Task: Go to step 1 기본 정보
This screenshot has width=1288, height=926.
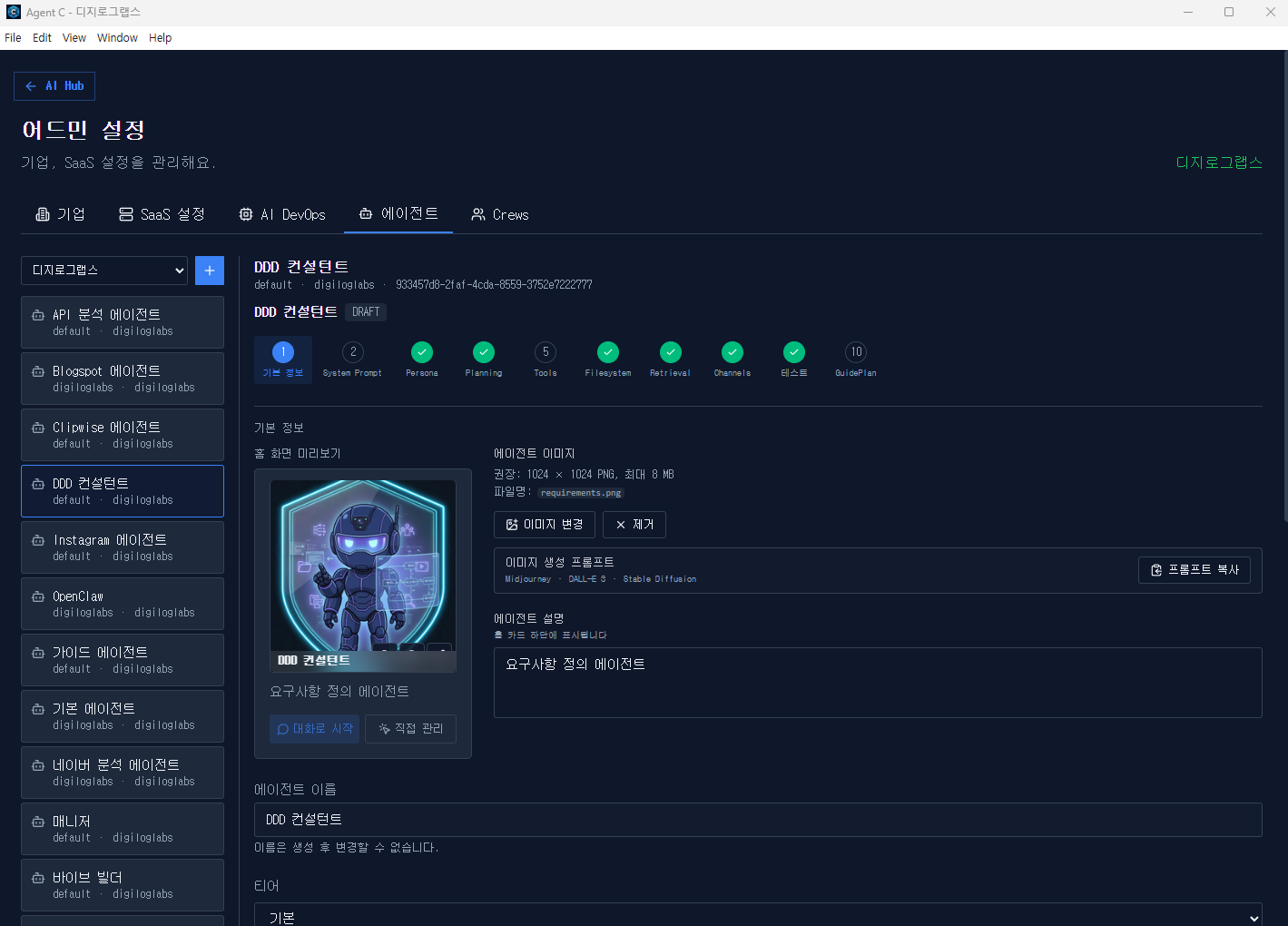Action: point(283,360)
